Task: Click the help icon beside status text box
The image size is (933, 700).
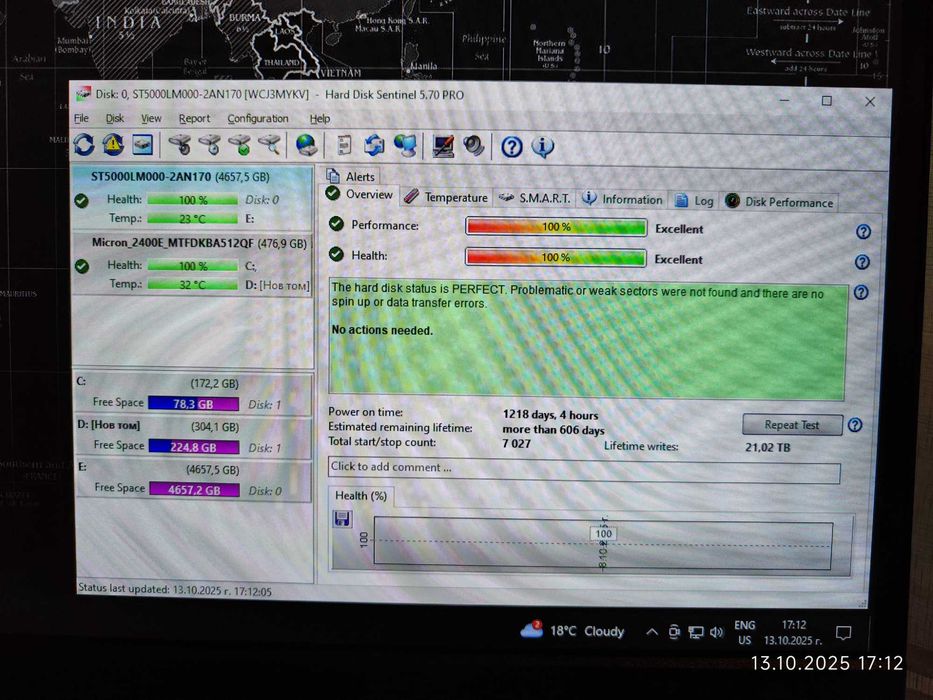Action: coord(861,292)
